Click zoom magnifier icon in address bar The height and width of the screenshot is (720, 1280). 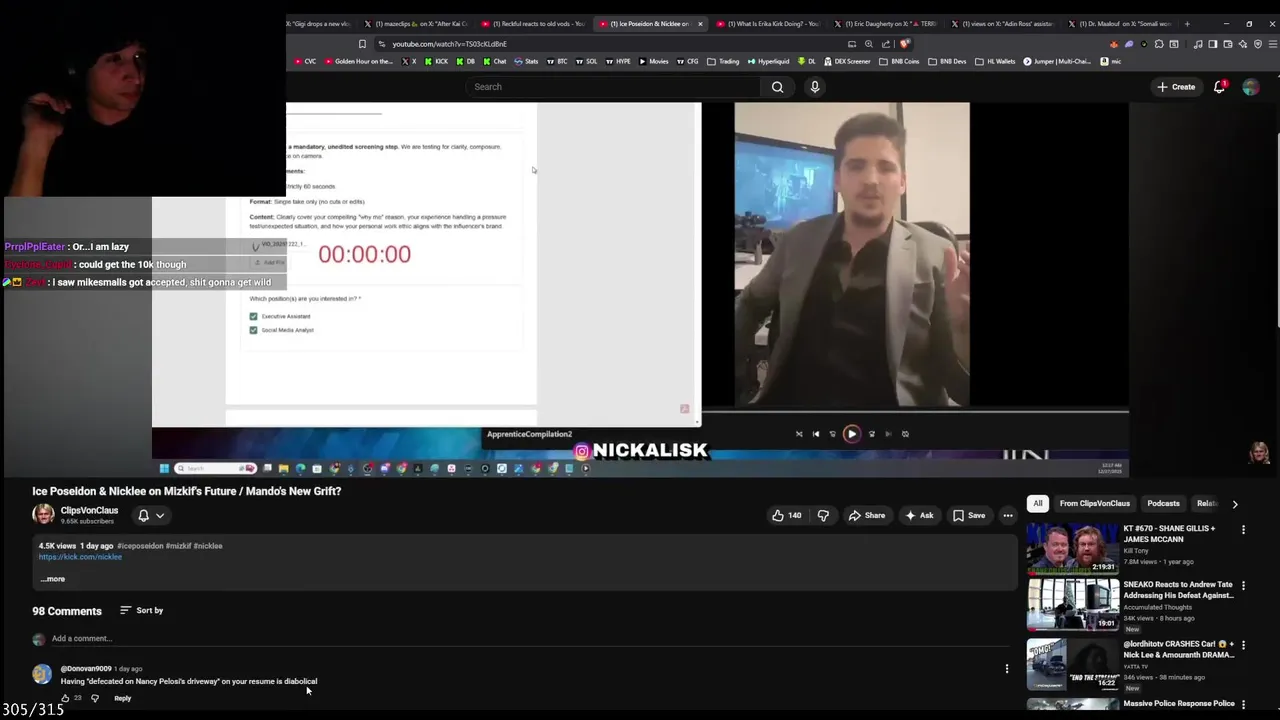pyautogui.click(x=868, y=44)
